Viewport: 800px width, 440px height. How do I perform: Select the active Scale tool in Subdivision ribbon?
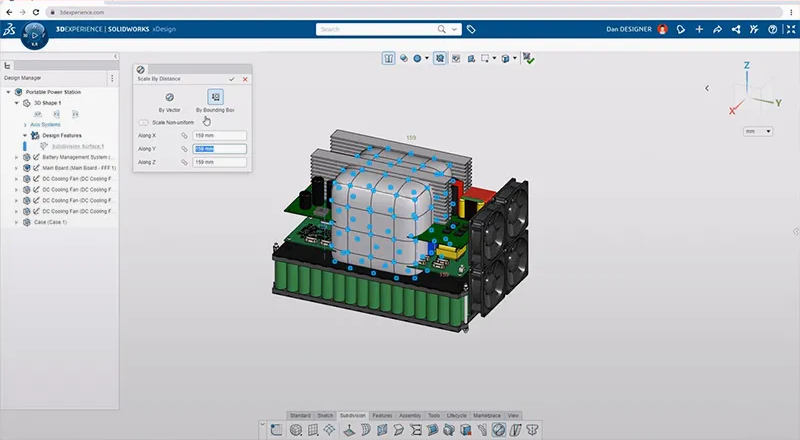tap(499, 430)
